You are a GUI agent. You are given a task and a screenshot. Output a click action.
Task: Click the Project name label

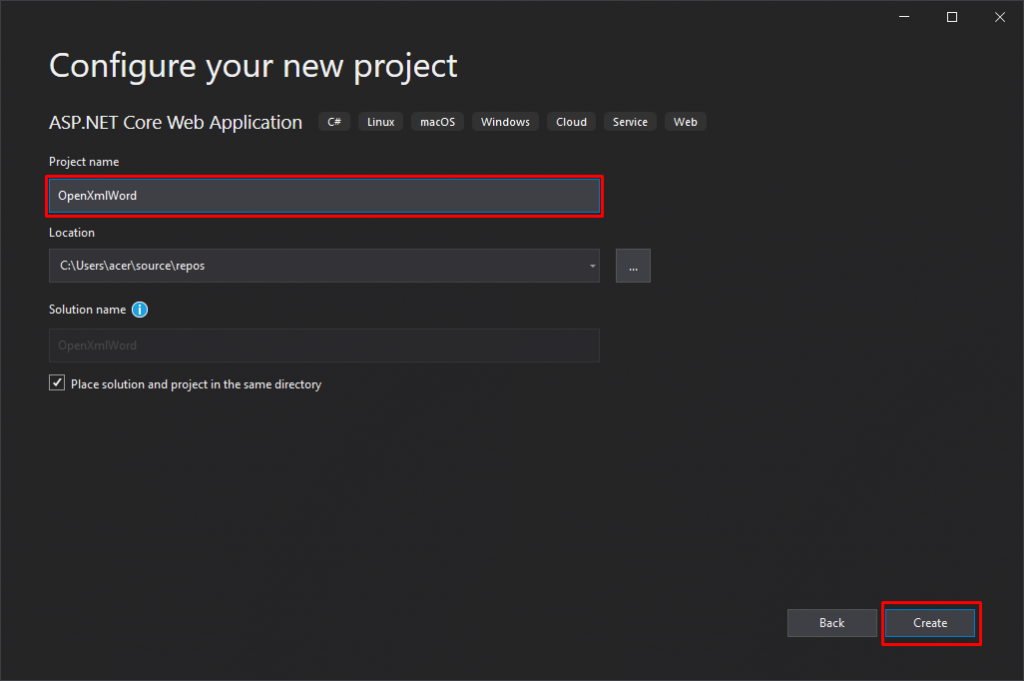pyautogui.click(x=84, y=162)
